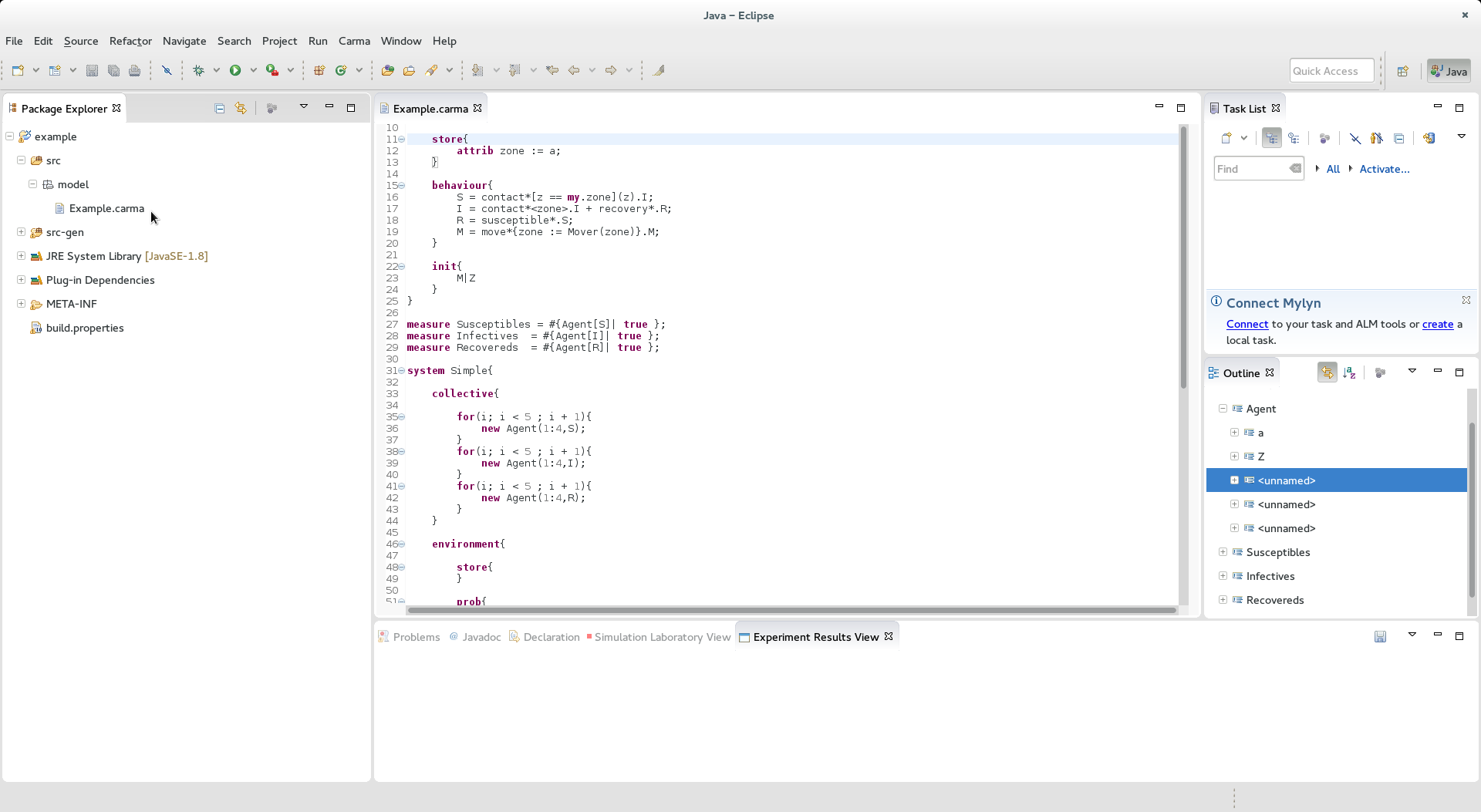Click the editor horizontal scrollbar
Screen dimensions: 1481x812
click(791, 610)
